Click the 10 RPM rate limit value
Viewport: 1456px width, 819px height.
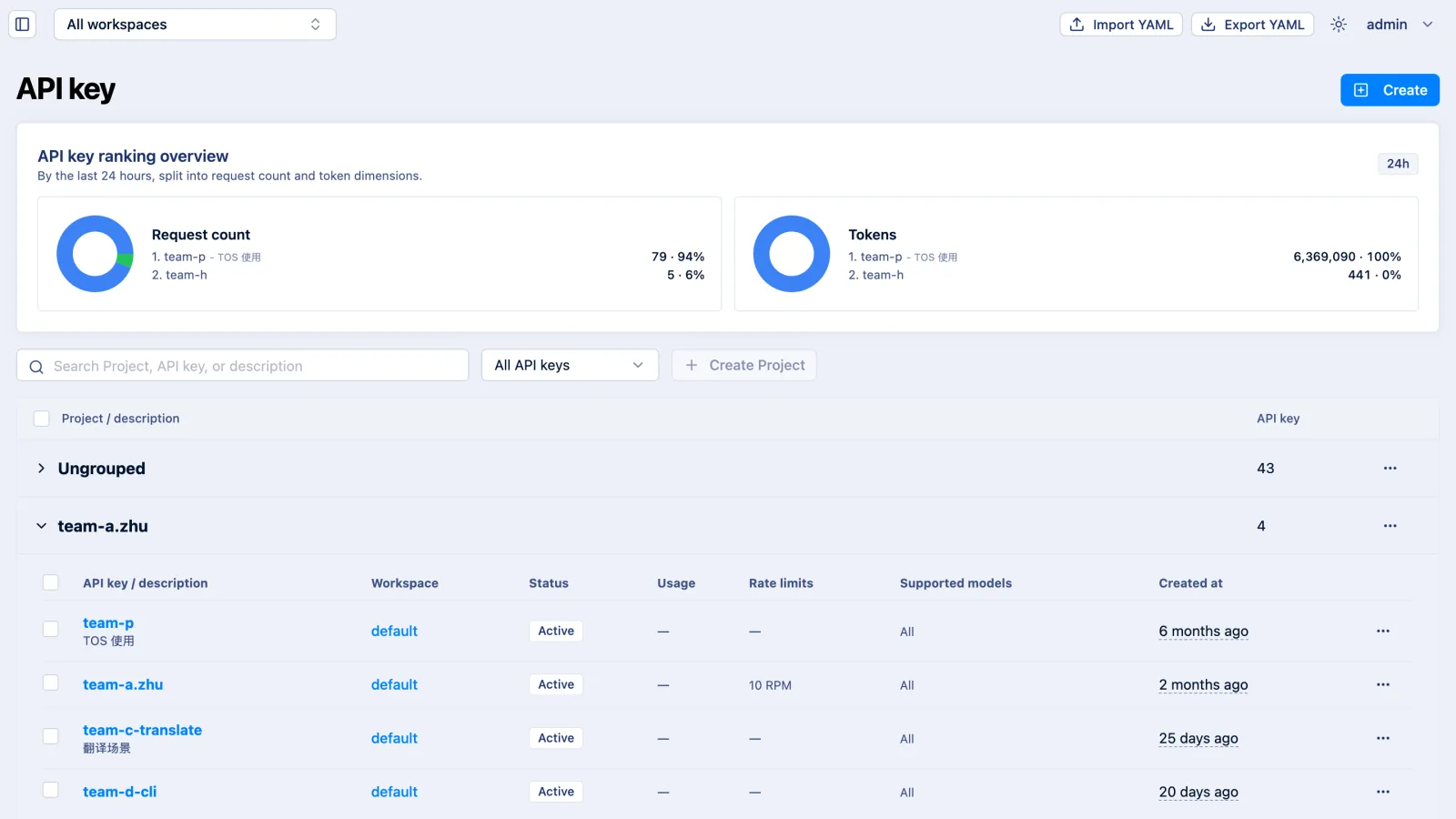pos(770,685)
